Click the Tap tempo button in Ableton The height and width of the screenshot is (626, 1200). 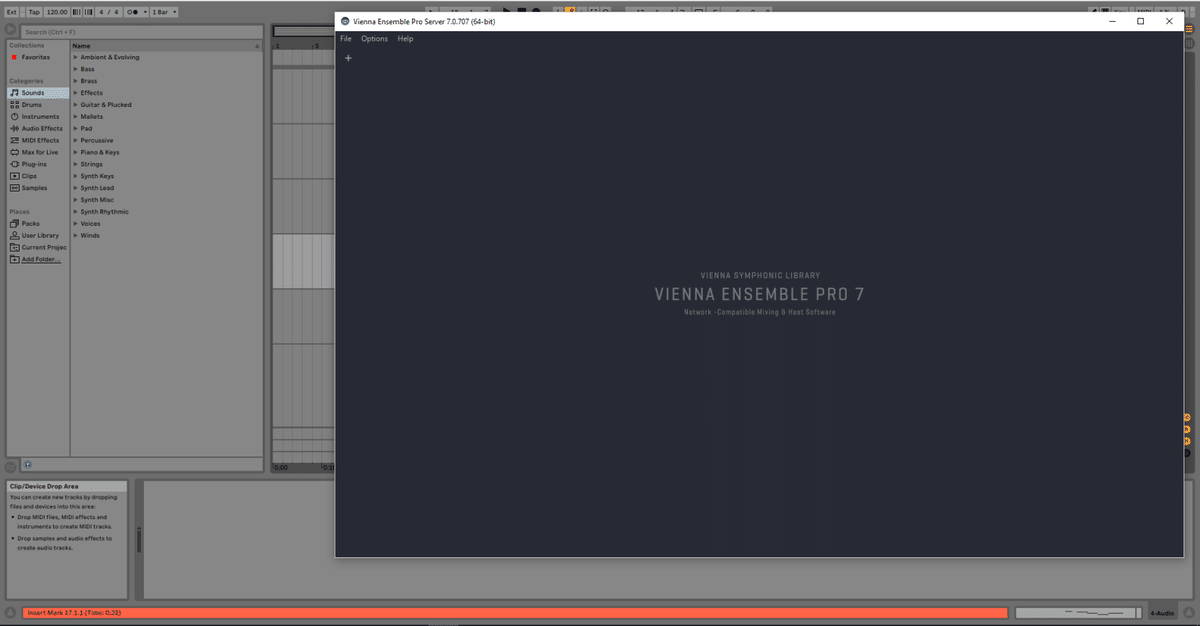coord(34,12)
